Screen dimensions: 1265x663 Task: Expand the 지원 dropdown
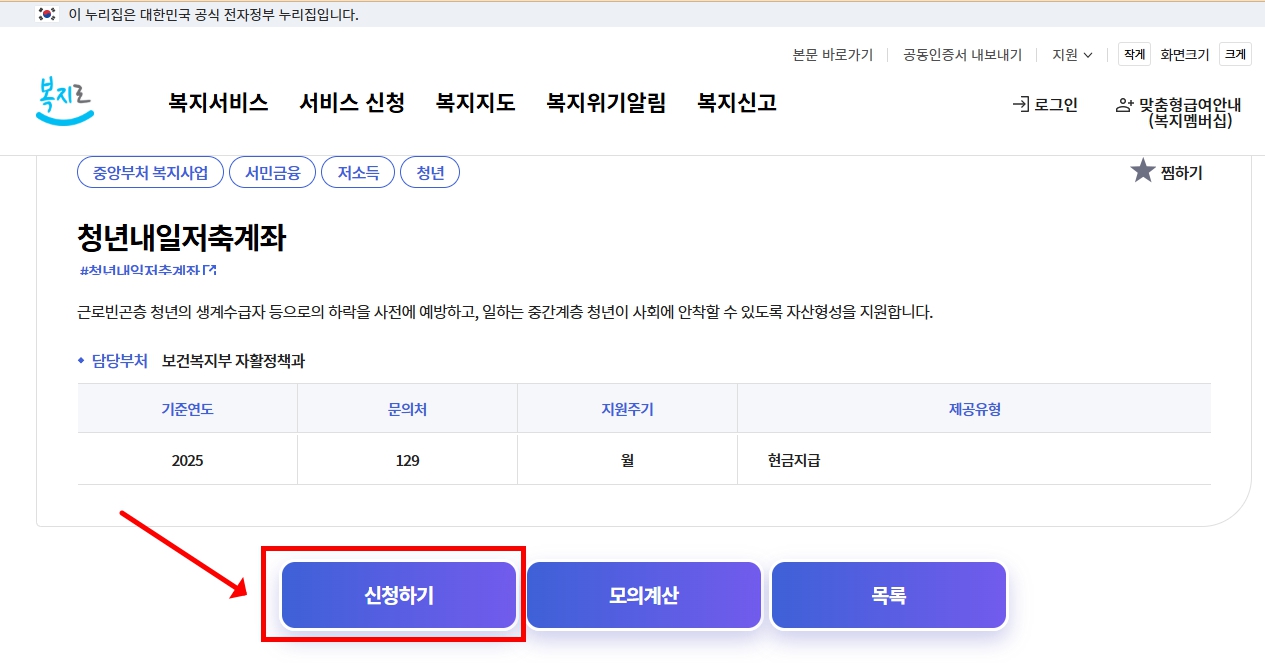click(x=1072, y=55)
